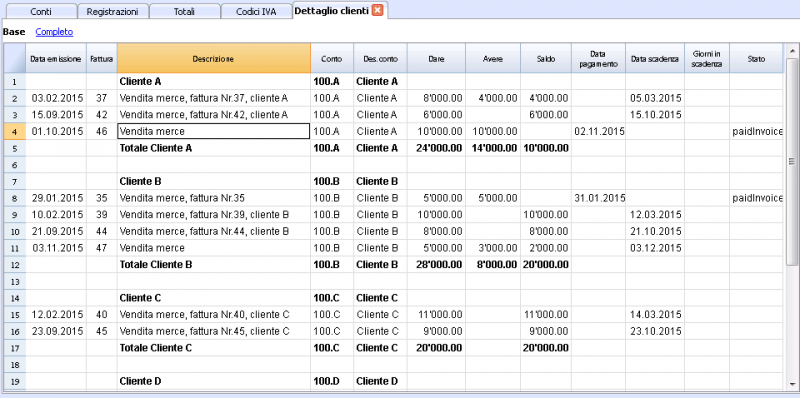800x398 pixels.
Task: Click the Descrizione column header
Action: coord(214,59)
